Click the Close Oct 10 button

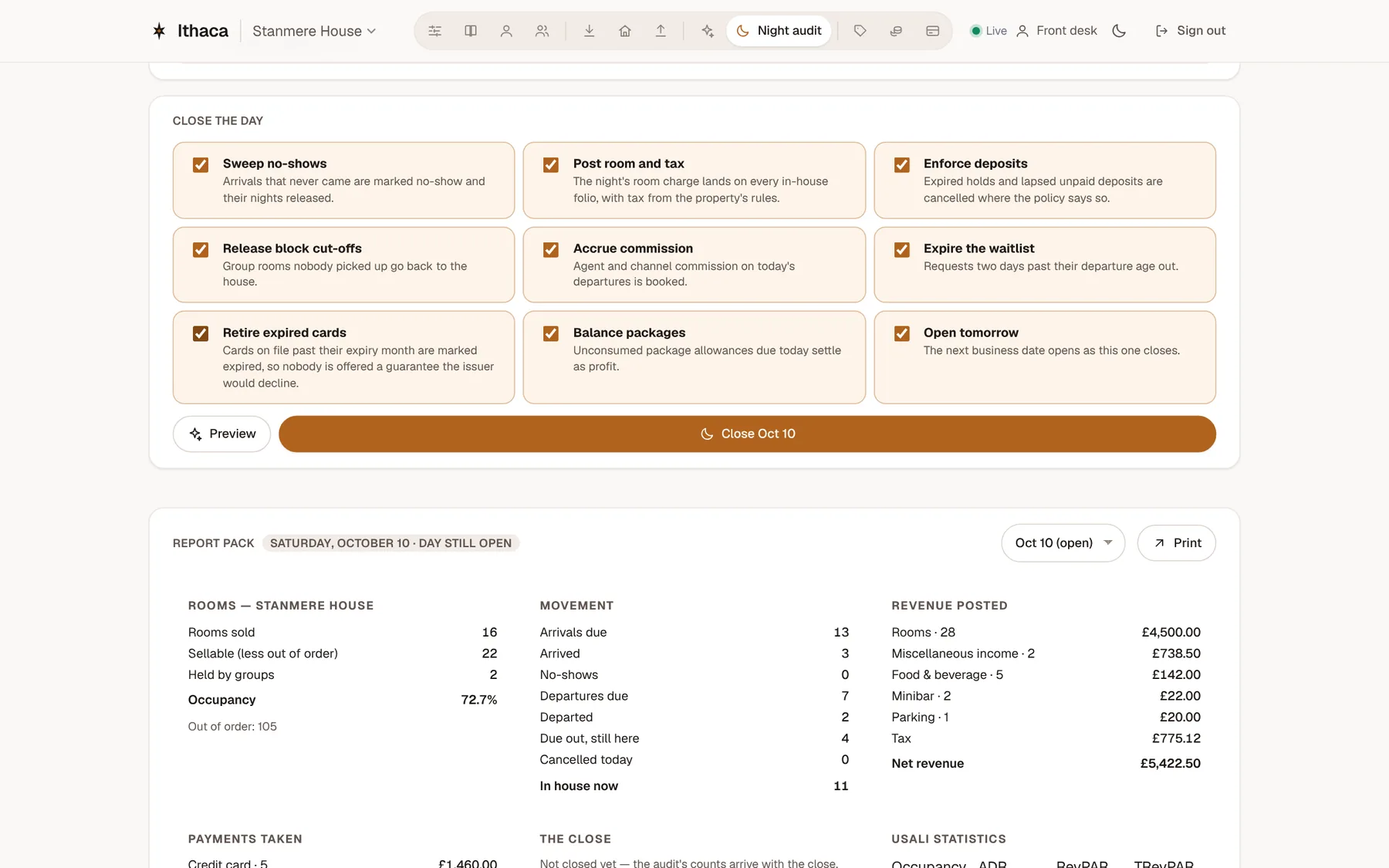(x=747, y=434)
